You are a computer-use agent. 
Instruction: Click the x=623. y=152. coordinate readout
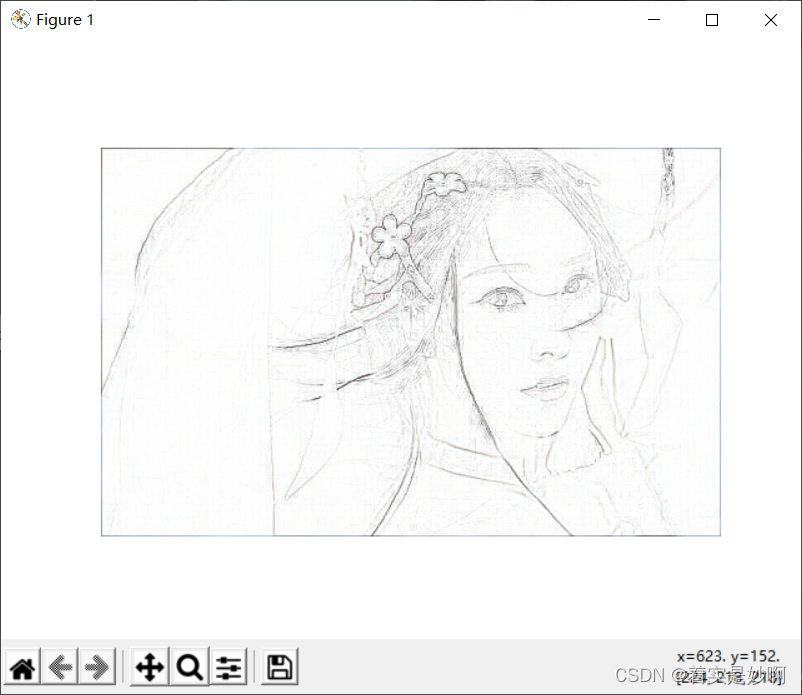coord(728,656)
